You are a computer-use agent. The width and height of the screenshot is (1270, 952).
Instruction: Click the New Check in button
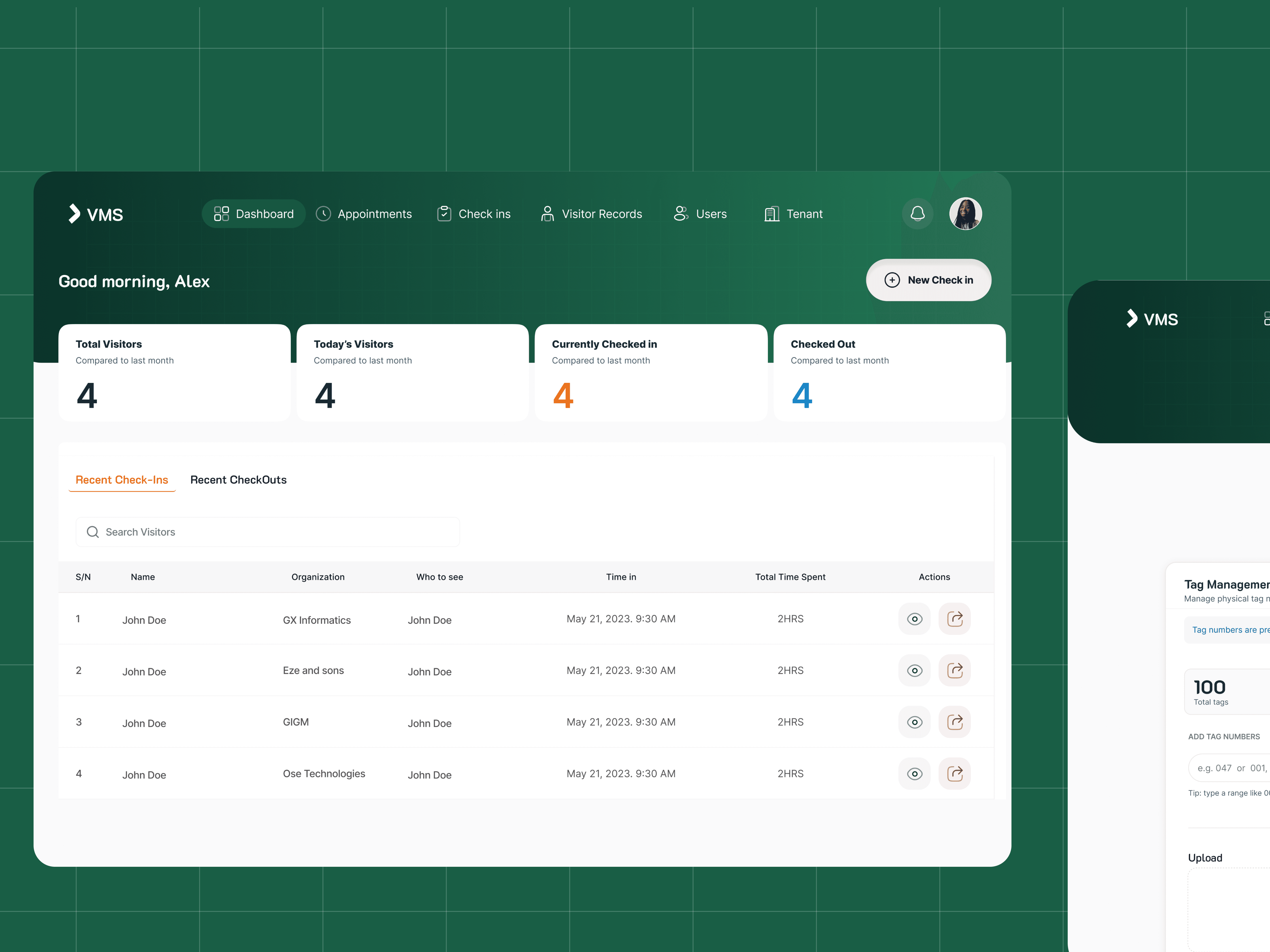click(928, 280)
